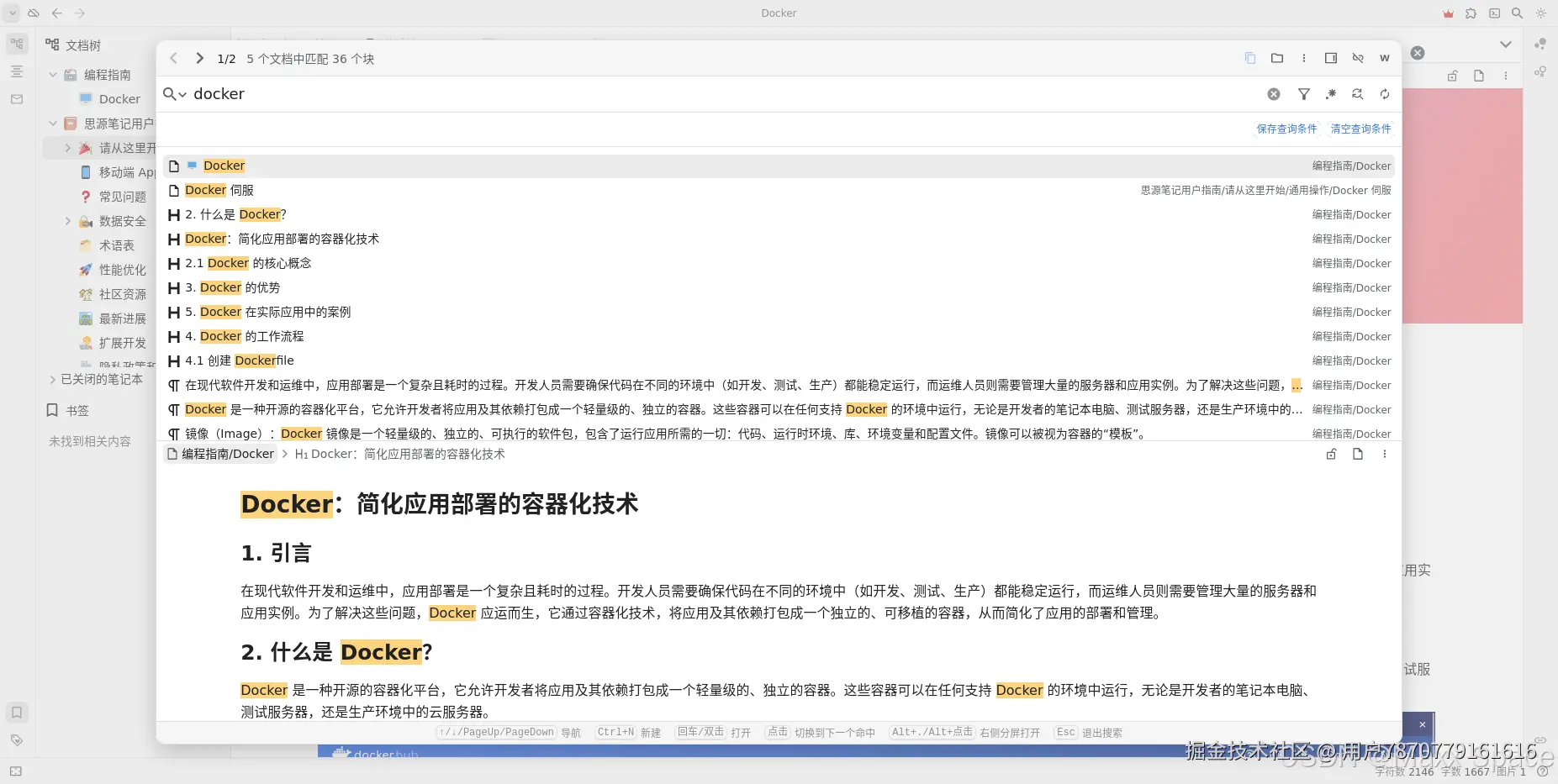The image size is (1558, 784).
Task: Click the W icon in search header
Action: (x=1385, y=58)
